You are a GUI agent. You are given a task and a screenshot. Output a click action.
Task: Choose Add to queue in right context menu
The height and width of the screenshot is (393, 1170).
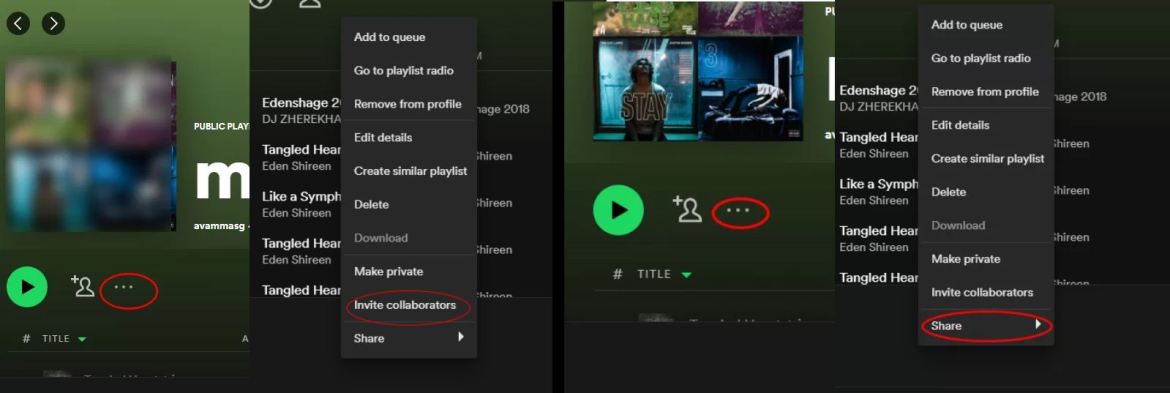click(986, 25)
